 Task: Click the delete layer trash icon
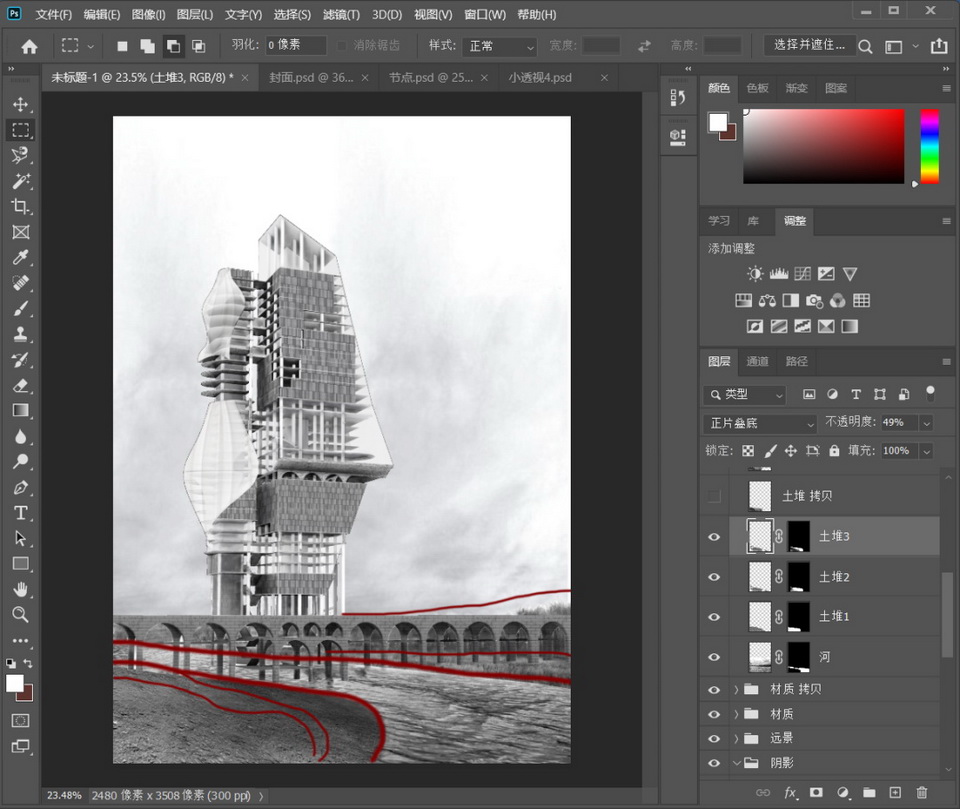tap(922, 792)
